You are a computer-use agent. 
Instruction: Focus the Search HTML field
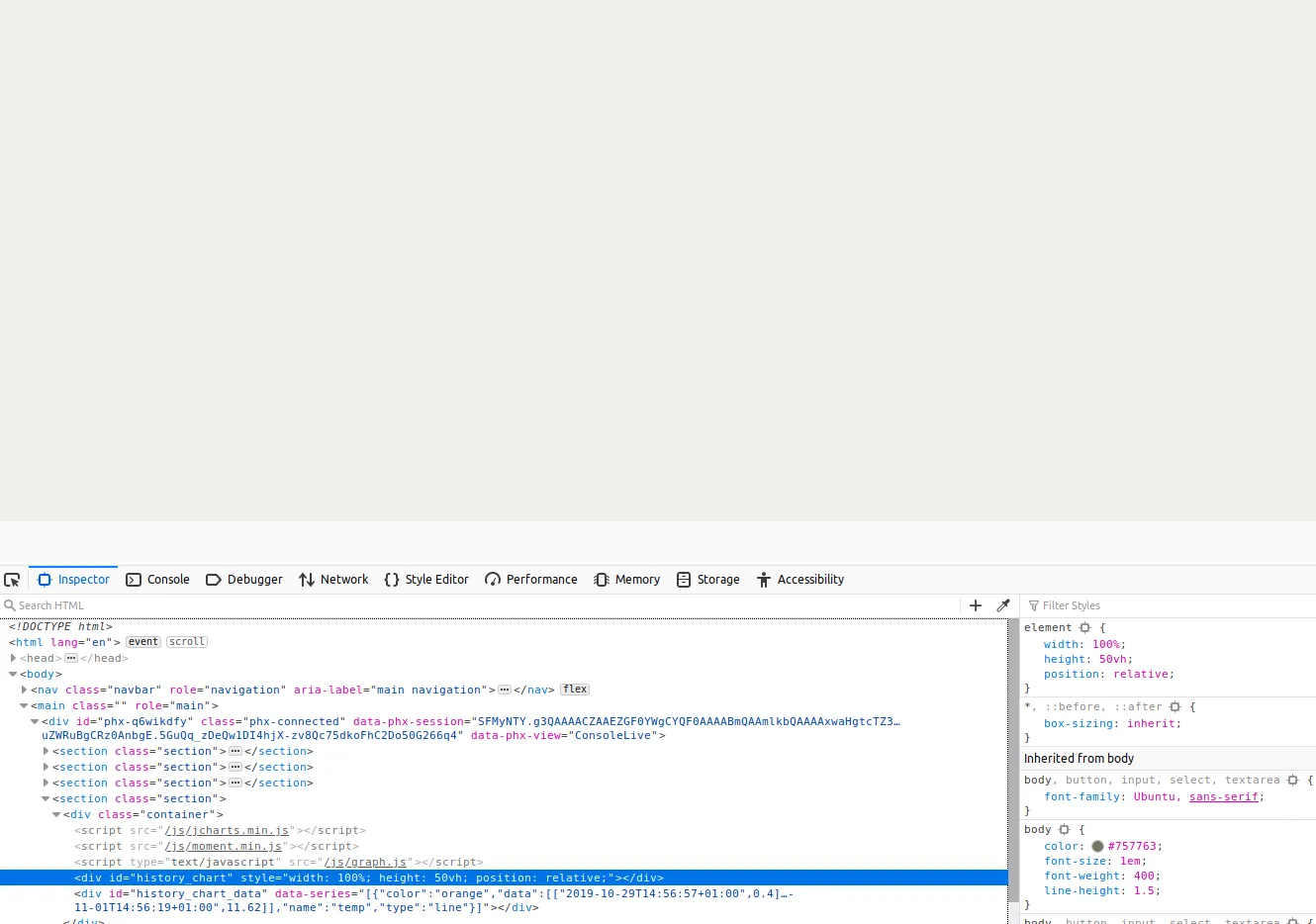[x=480, y=605]
